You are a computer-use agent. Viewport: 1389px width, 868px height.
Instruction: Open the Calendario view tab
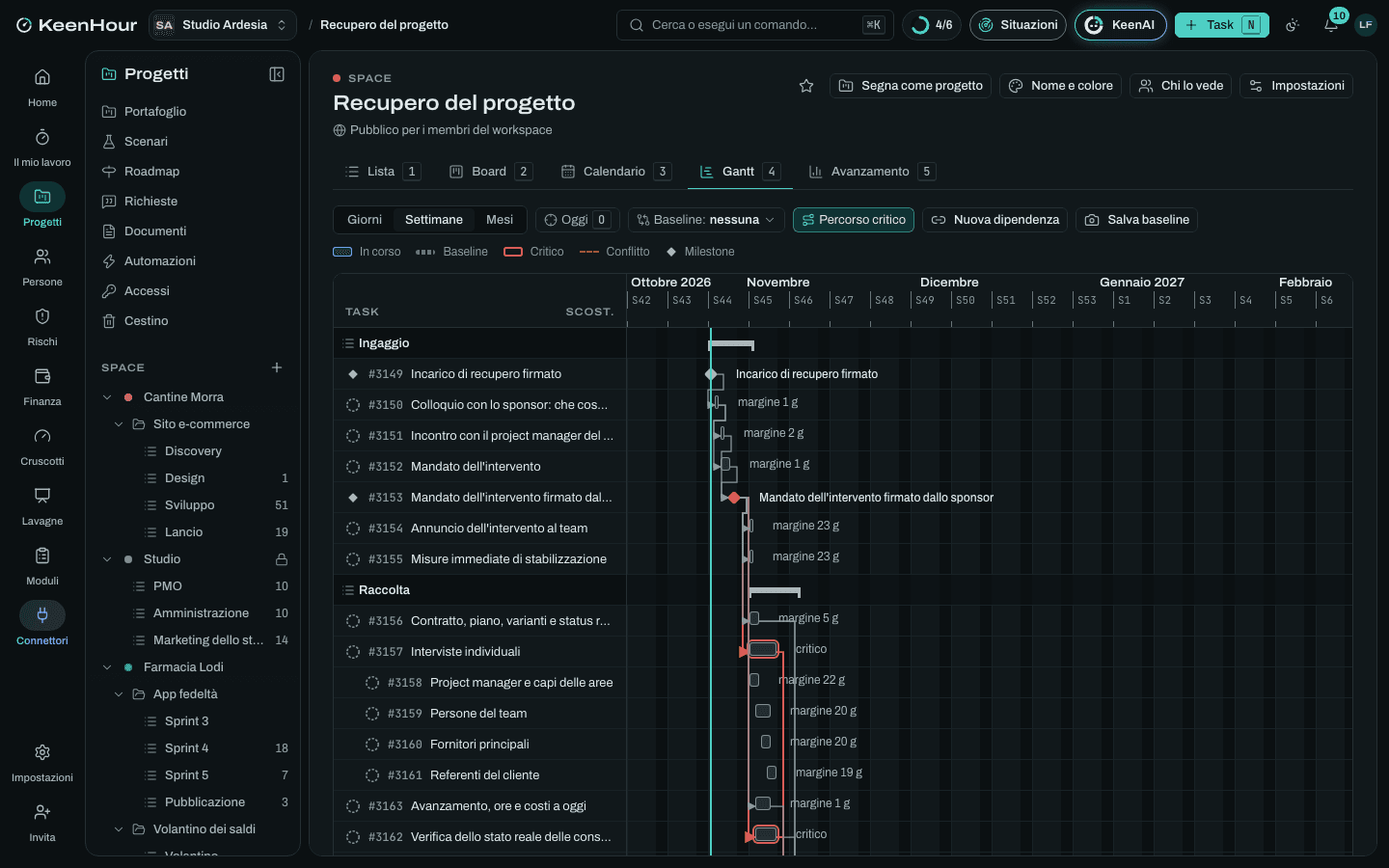[x=615, y=172]
